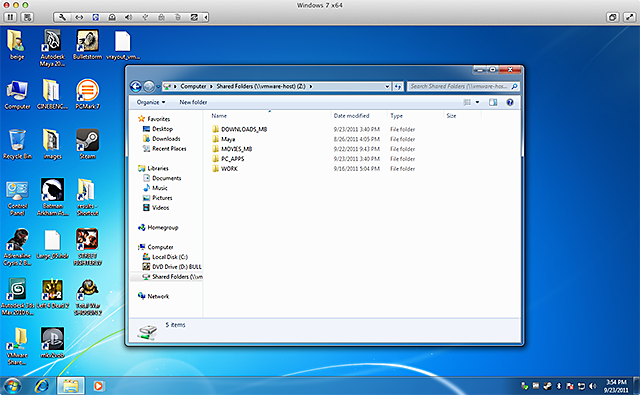Launch Internet Explorer from taskbar
Screen dimensions: 640x395
tap(42, 386)
